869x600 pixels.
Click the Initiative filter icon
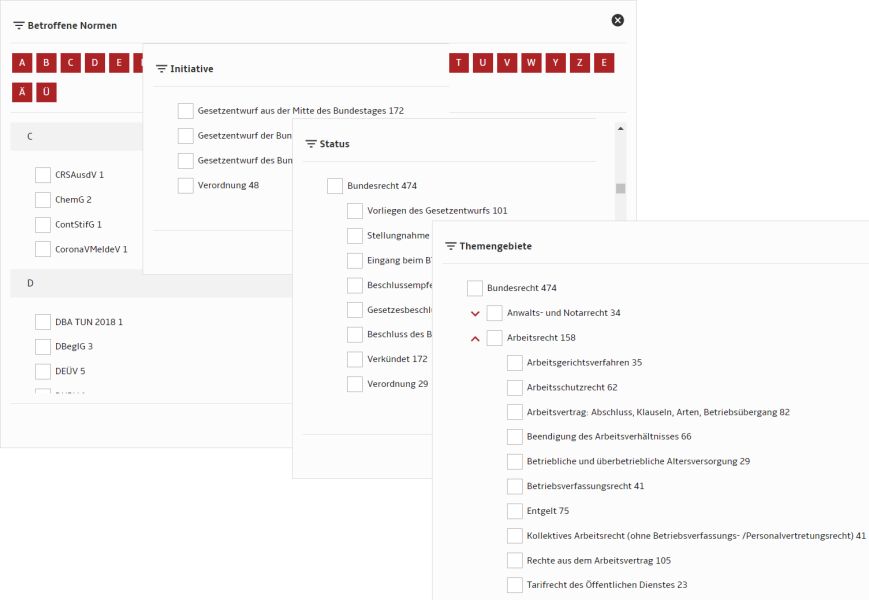click(x=162, y=69)
